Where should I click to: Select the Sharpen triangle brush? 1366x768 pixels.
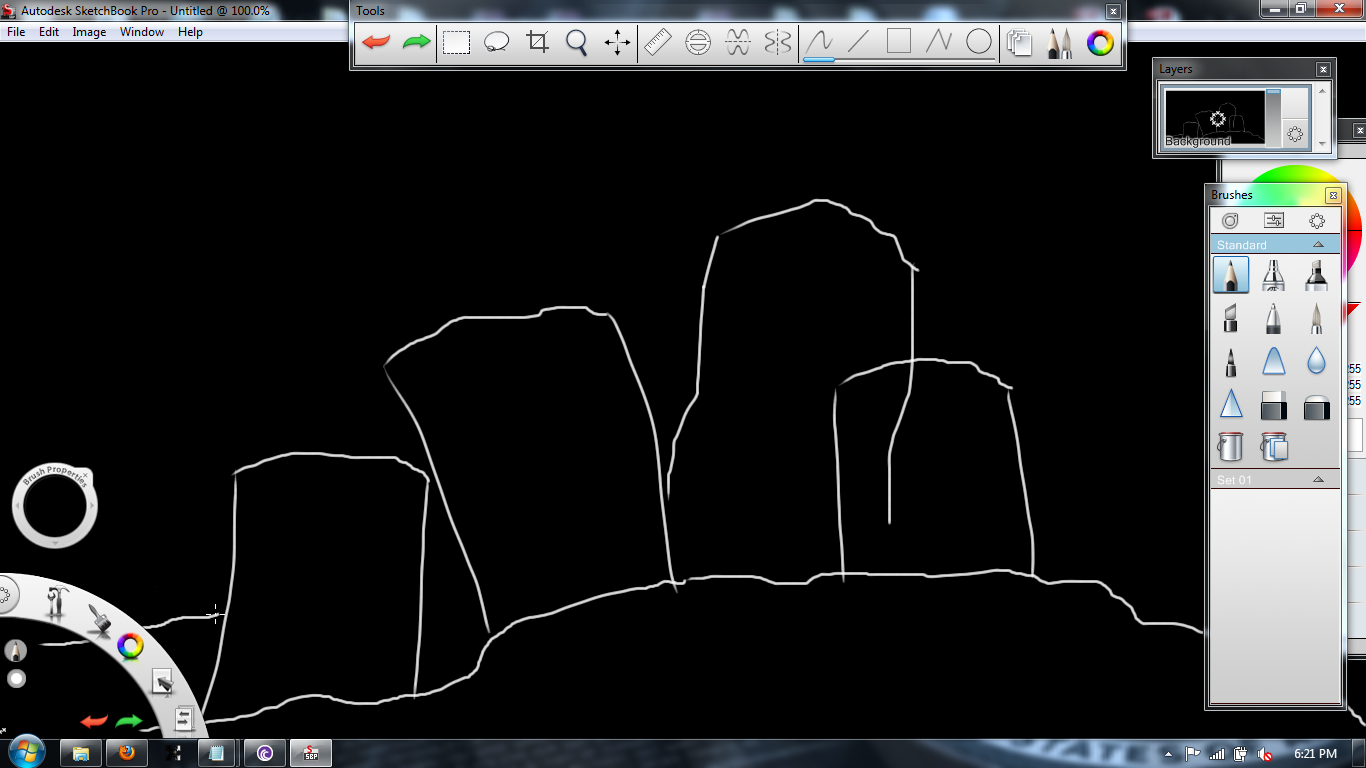(x=1231, y=405)
